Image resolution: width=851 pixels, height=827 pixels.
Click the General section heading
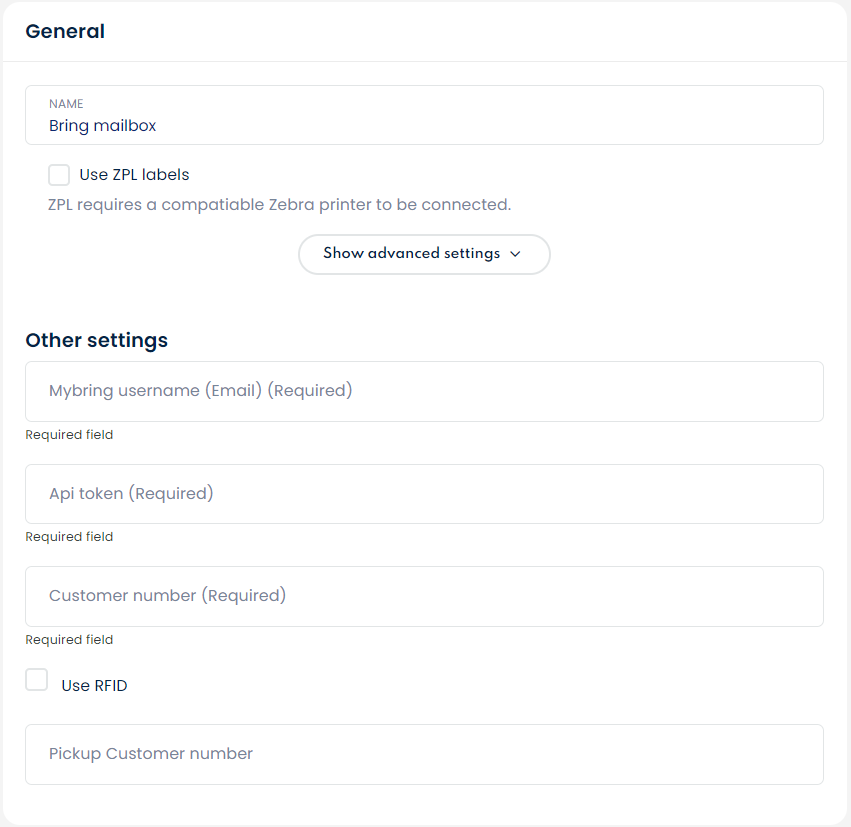(x=65, y=31)
